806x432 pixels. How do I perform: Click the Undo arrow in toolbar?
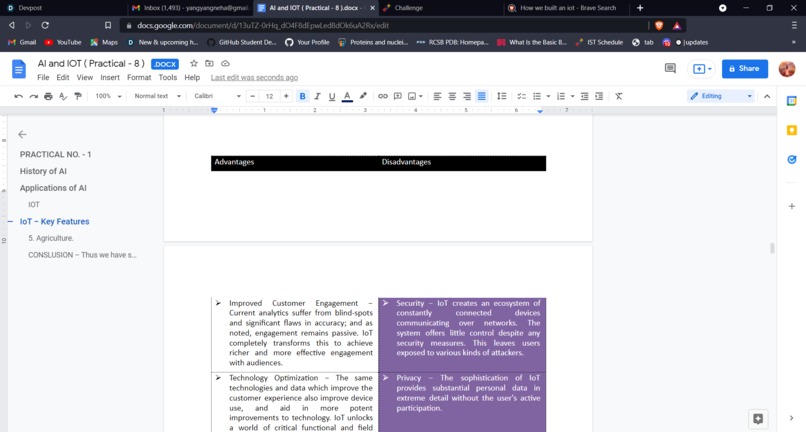tap(19, 96)
